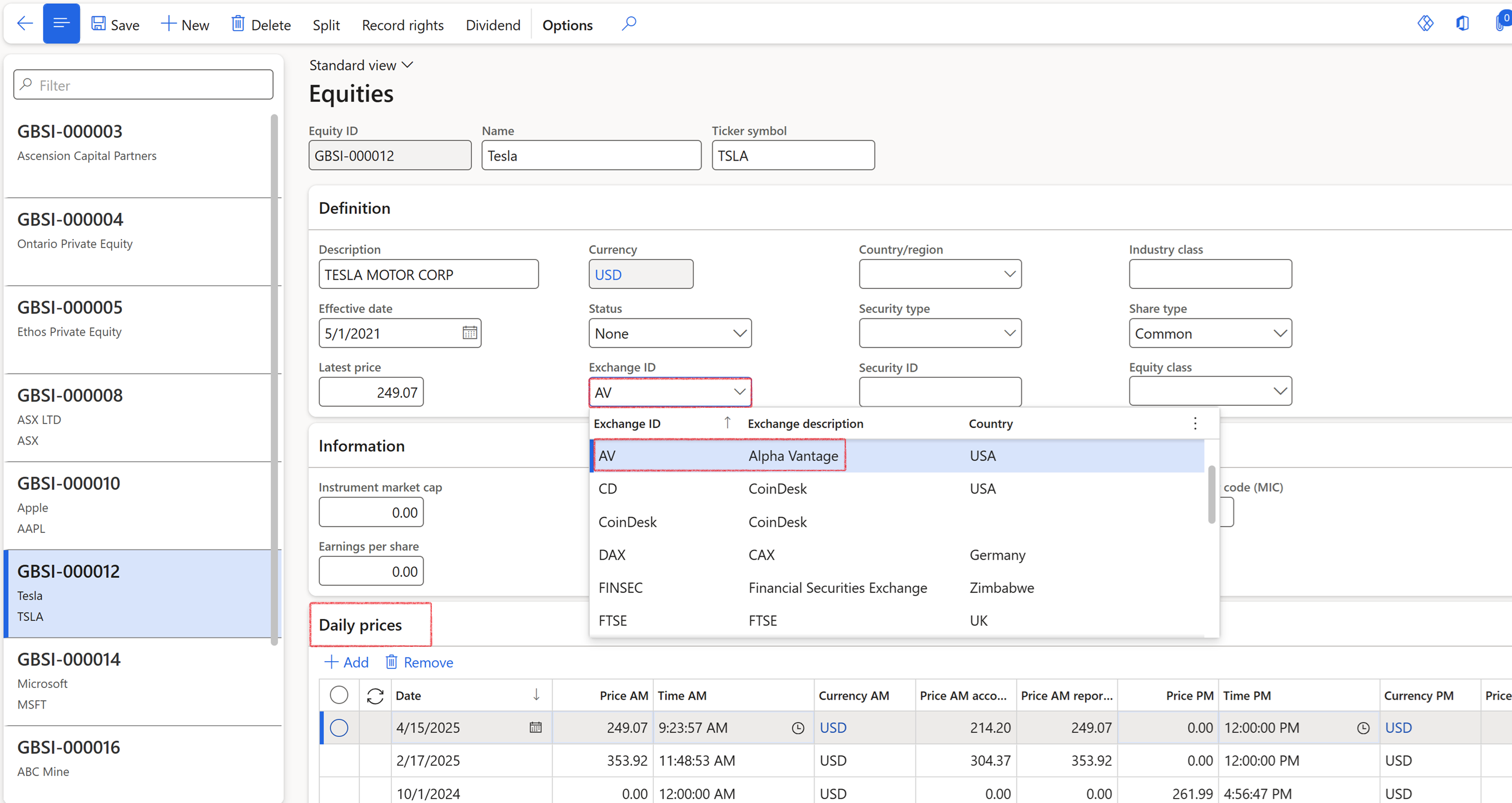
Task: Click Add under Daily prices
Action: pos(347,662)
